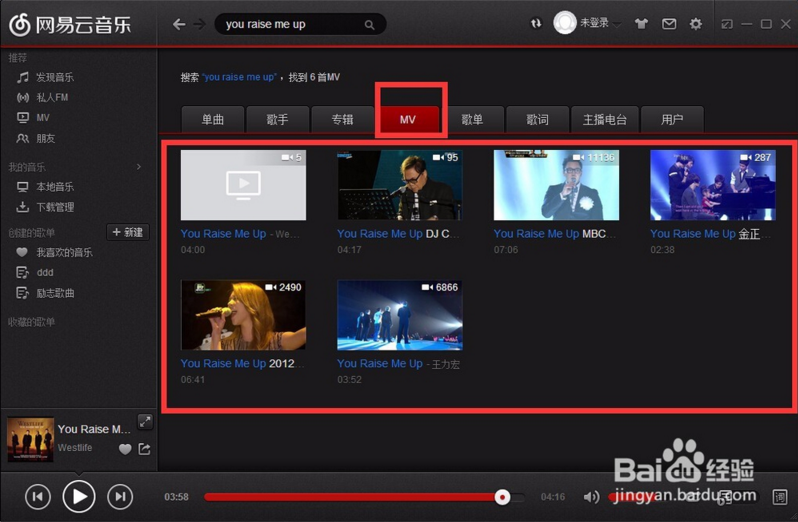Click the 'You Raise Me Up DJ C...' title link
This screenshot has height=522, width=798.
tap(398, 234)
